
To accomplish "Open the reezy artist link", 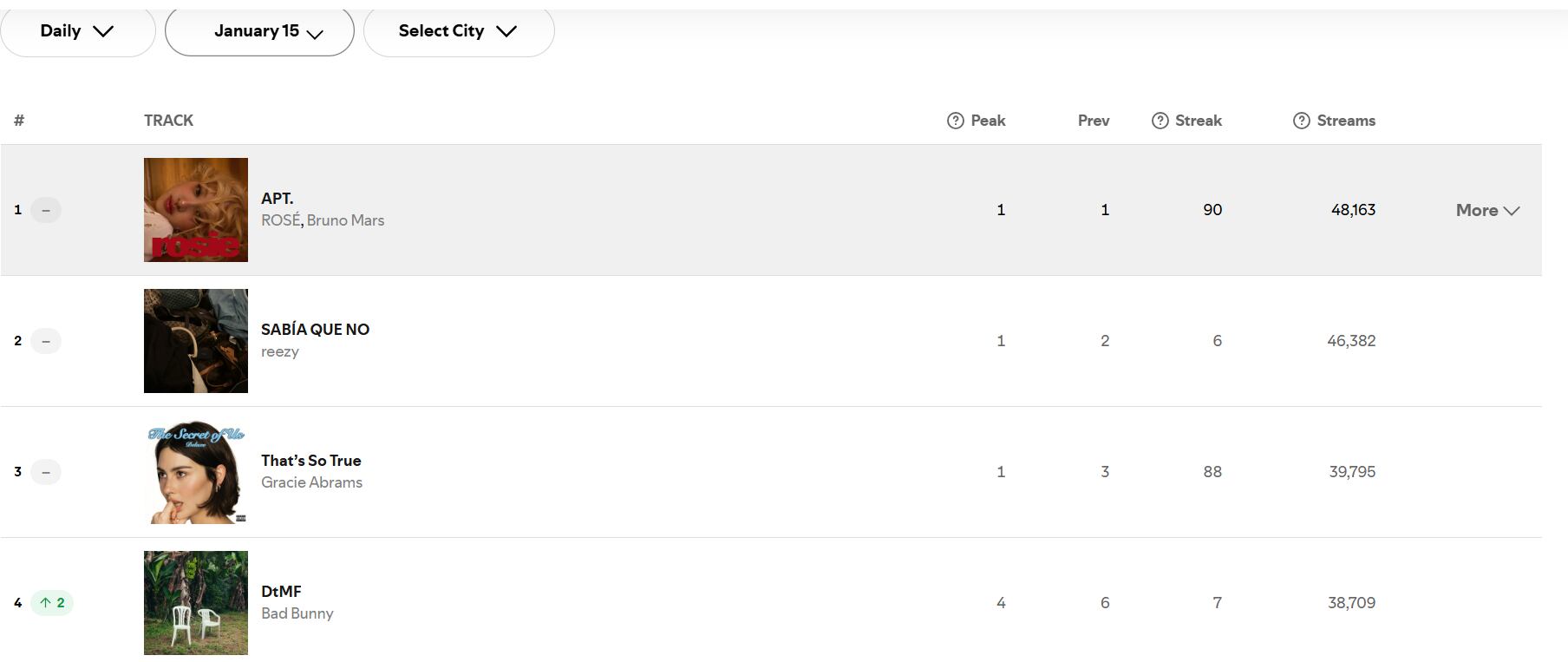I will click(280, 351).
